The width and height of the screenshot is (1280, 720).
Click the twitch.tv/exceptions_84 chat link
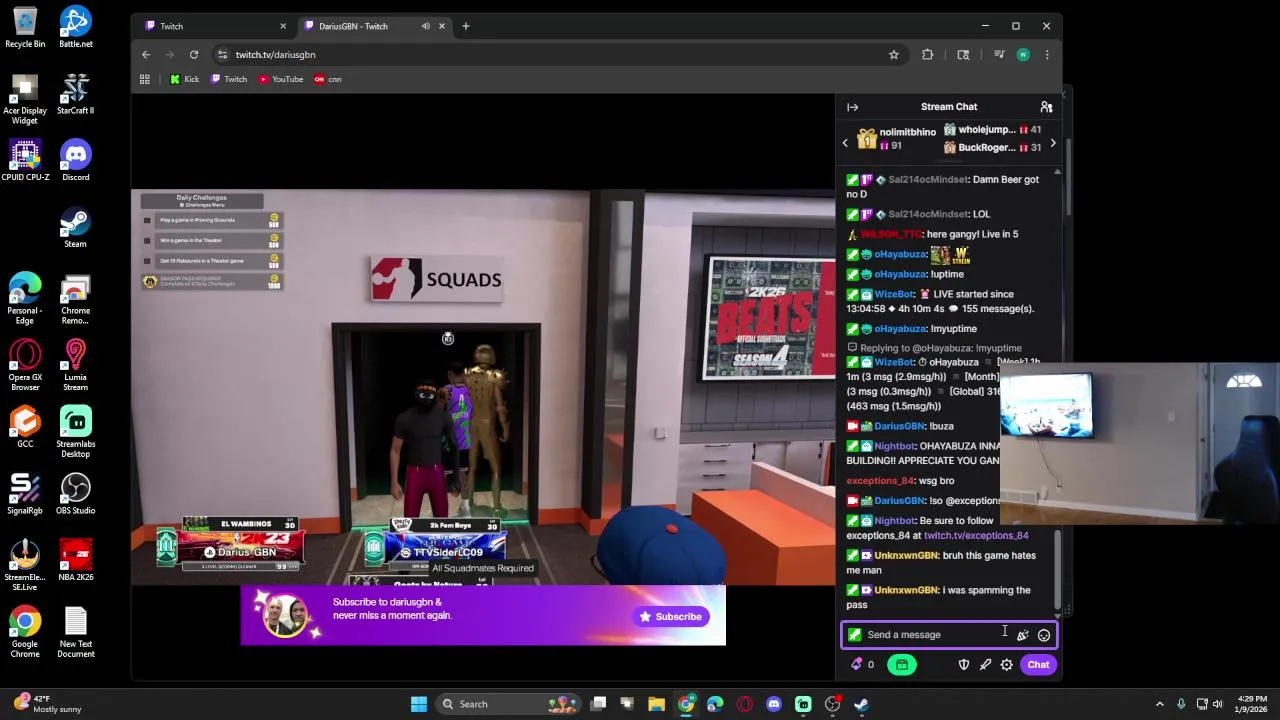click(976, 536)
